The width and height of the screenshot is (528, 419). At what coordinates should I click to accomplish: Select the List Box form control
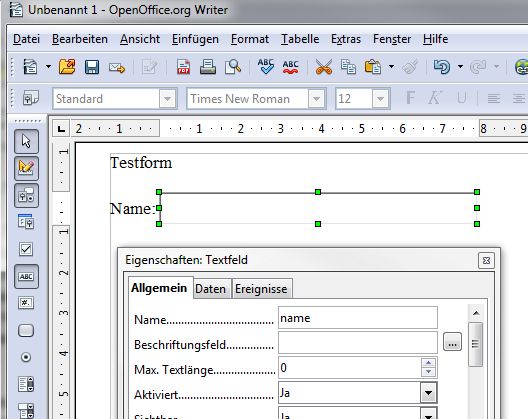[x=26, y=384]
